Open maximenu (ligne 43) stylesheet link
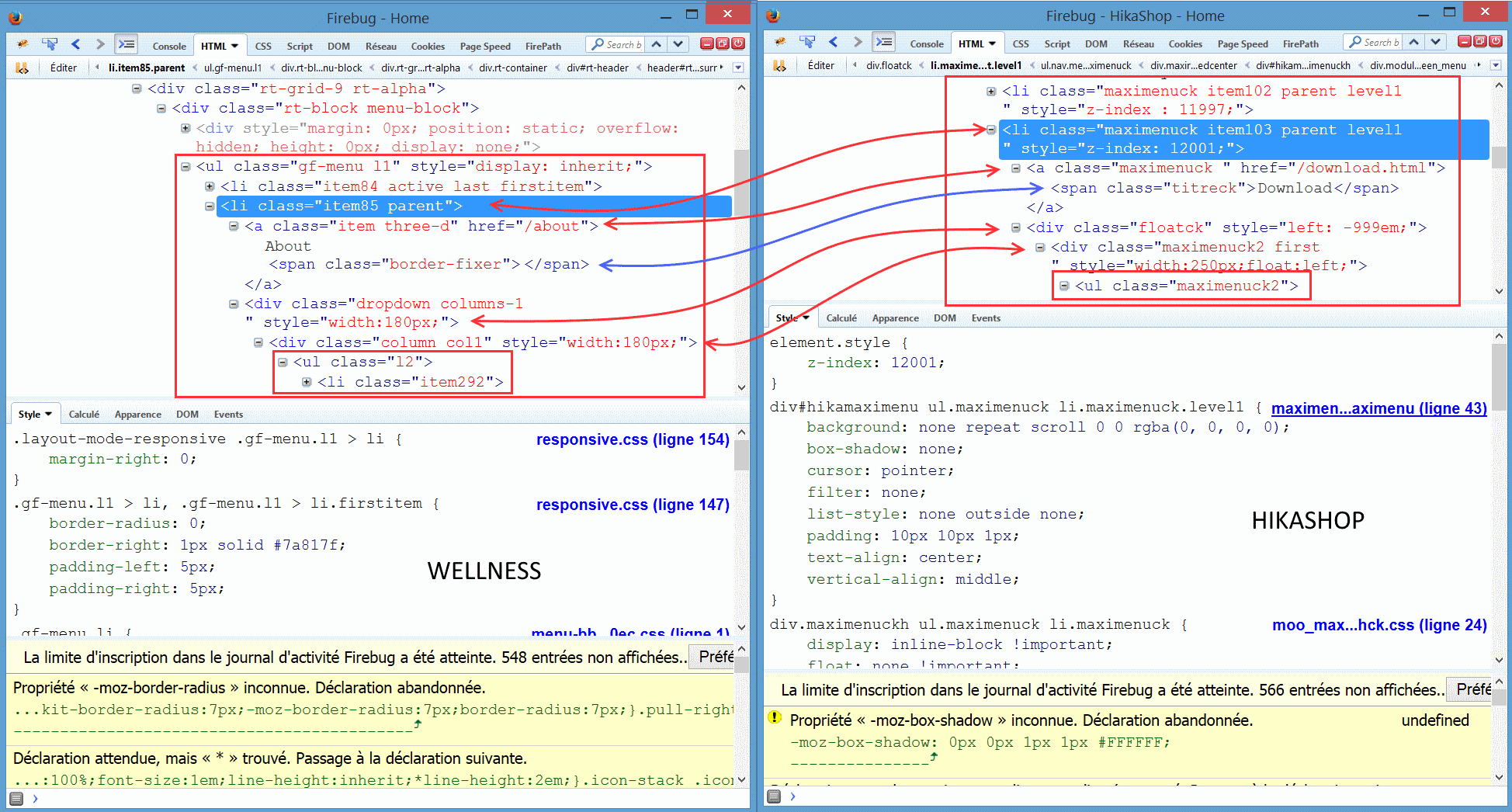The width and height of the screenshot is (1512, 812). pyautogui.click(x=1378, y=408)
